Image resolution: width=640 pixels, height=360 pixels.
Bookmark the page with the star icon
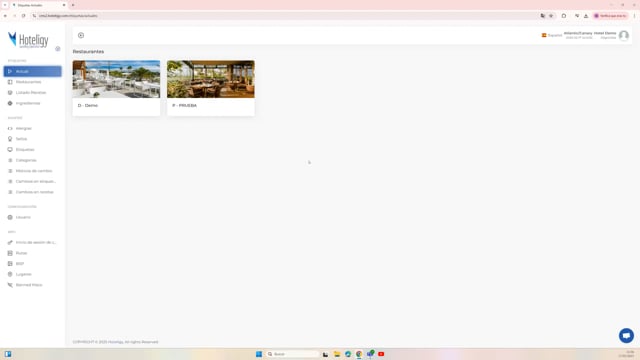pos(551,16)
